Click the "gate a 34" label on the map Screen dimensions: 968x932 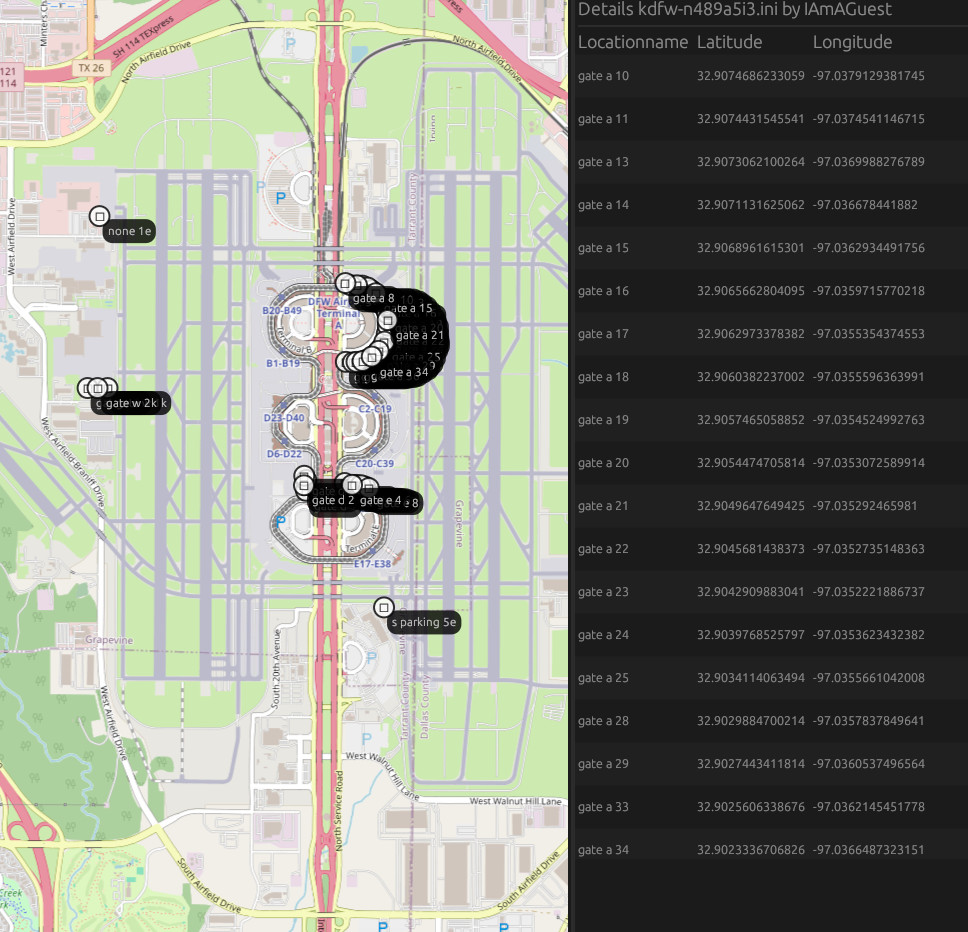(404, 372)
